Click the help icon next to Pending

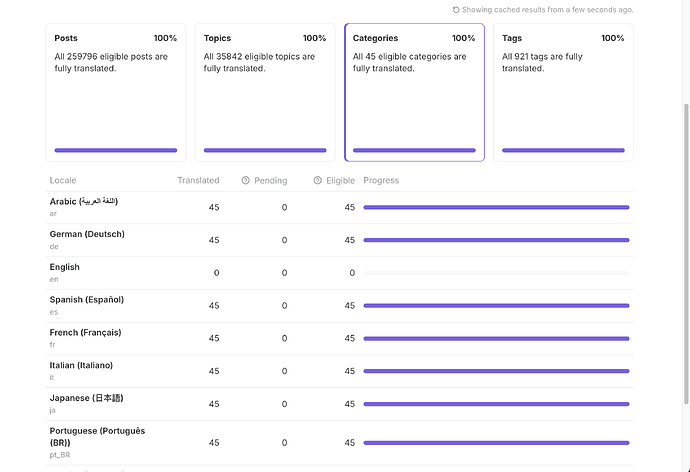(246, 180)
